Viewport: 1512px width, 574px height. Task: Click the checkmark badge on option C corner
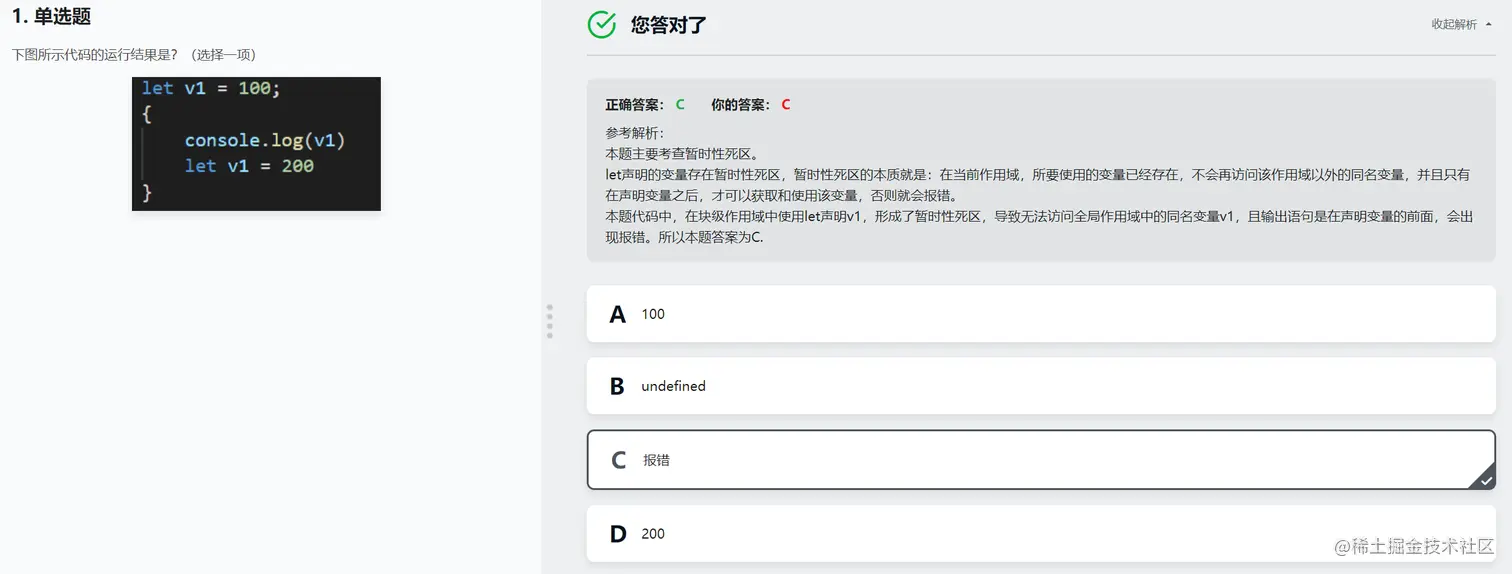(1486, 480)
